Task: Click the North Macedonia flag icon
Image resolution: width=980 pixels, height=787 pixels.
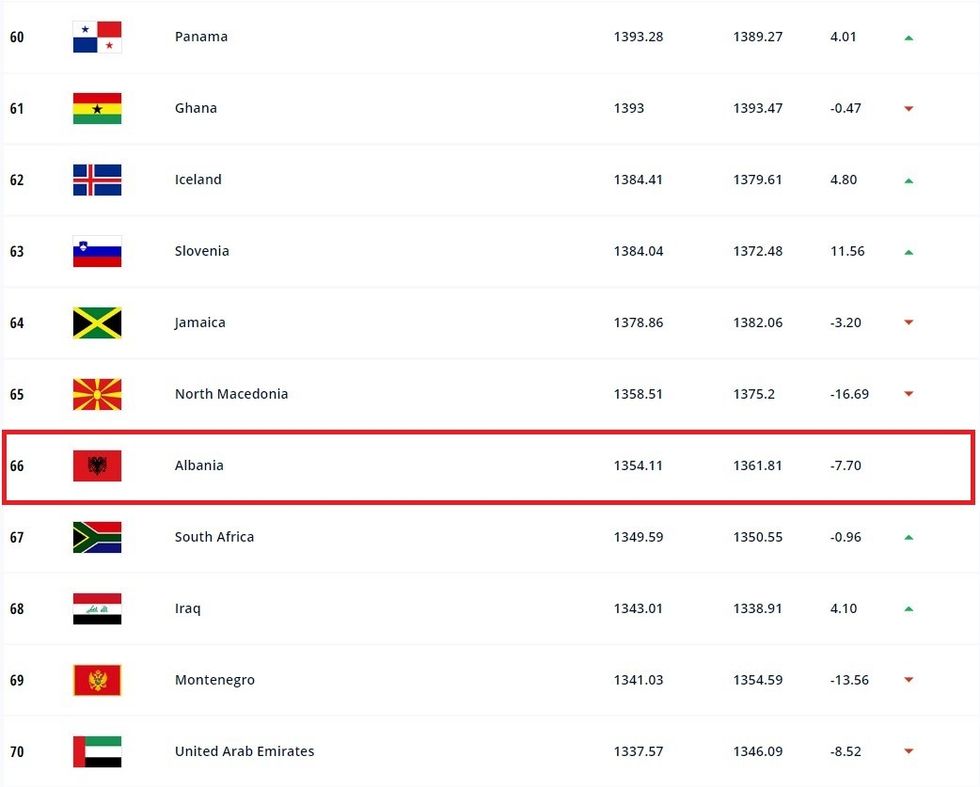Action: point(97,394)
